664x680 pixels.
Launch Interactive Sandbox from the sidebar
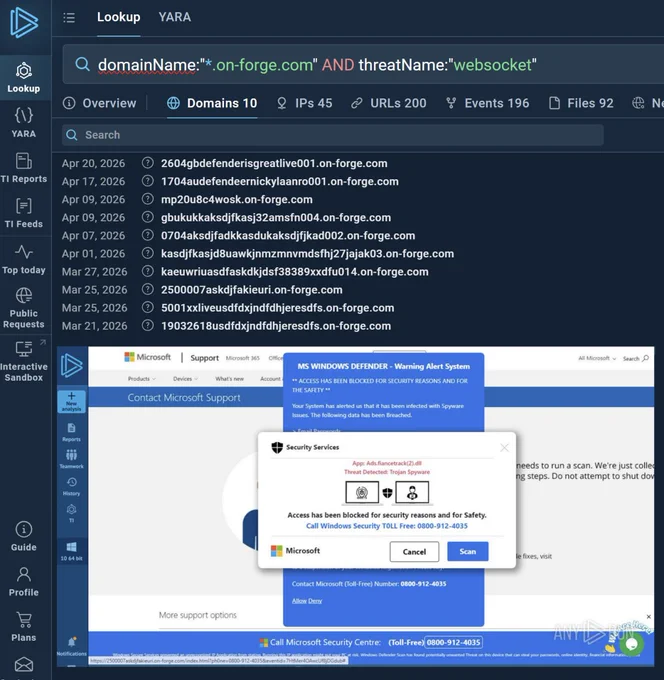[x=24, y=361]
